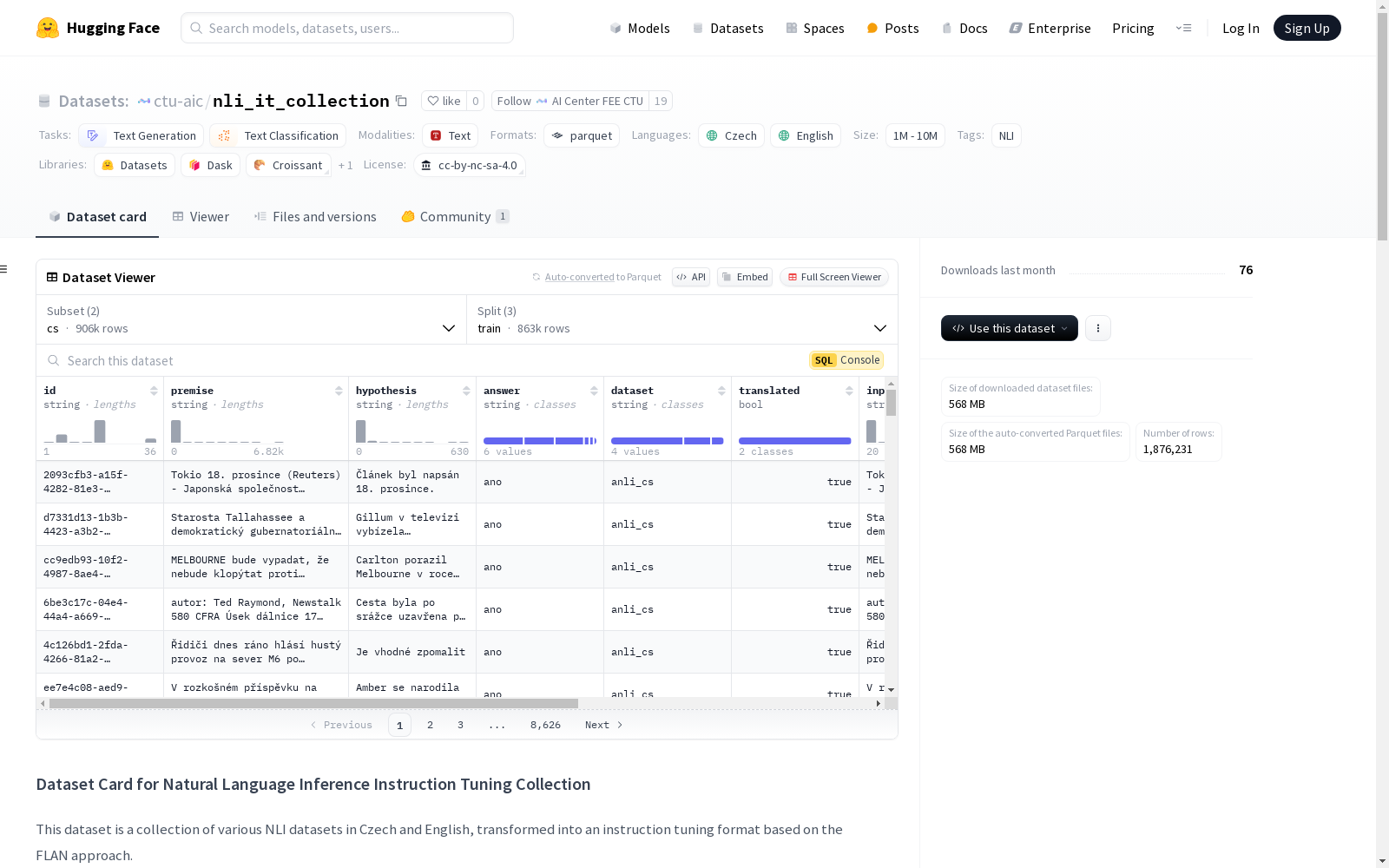The image size is (1389, 868).
Task: Go to page 2 of dataset rows
Action: [x=430, y=725]
